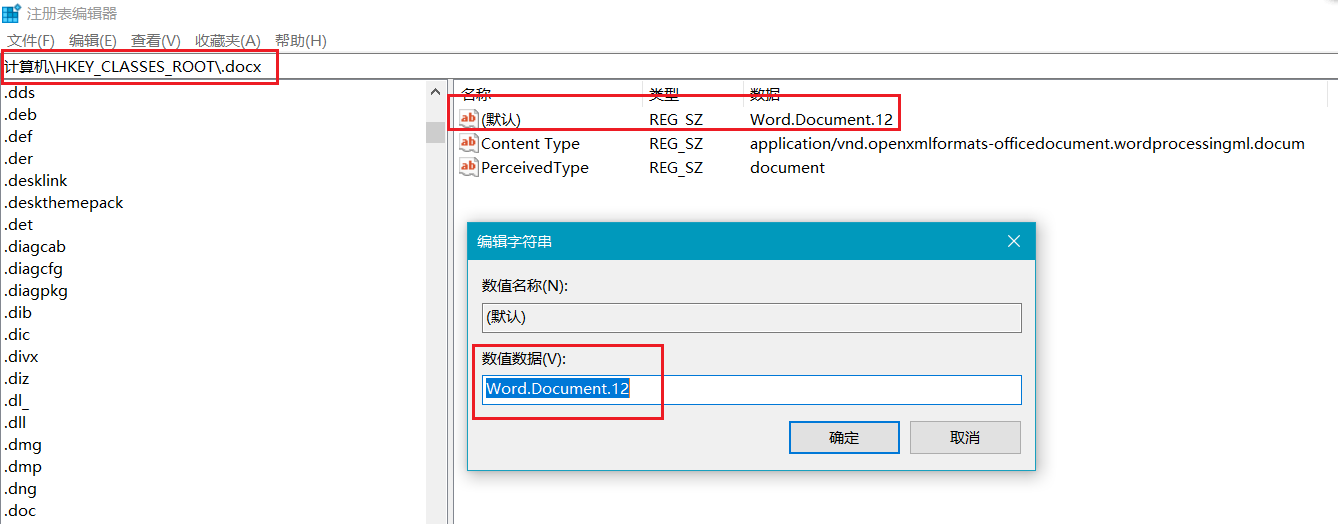
Task: Click the Registry Editor app icon in title bar
Action: click(x=11, y=14)
